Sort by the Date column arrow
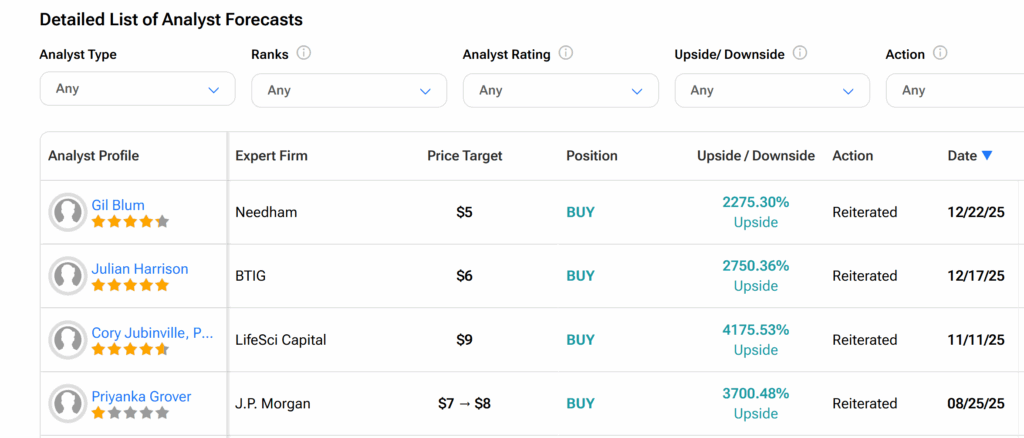 pos(987,156)
